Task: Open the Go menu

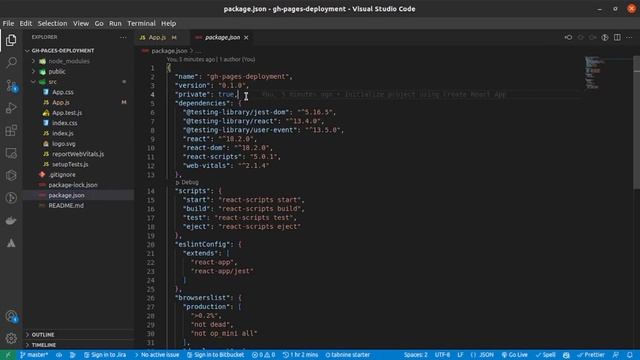Action: click(x=99, y=23)
